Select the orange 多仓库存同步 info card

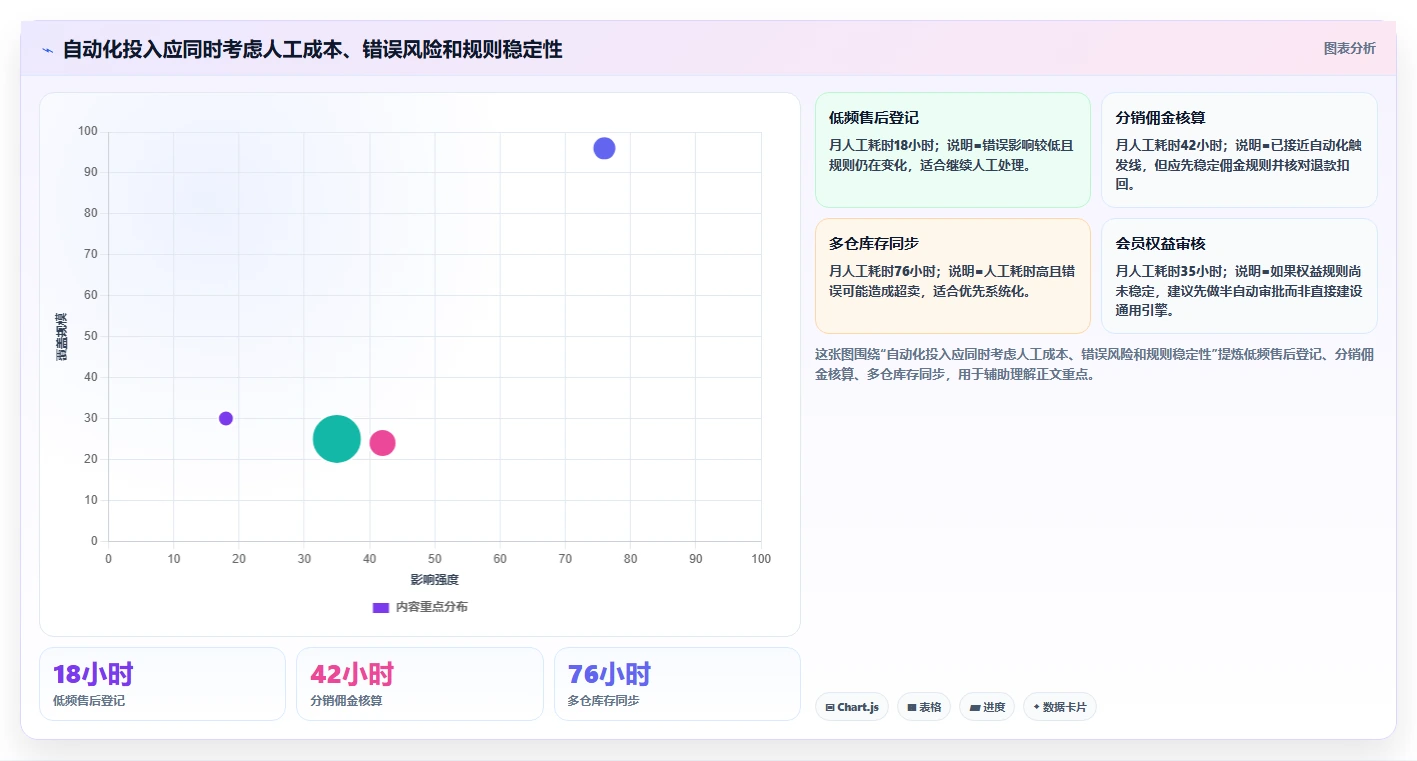(x=953, y=276)
